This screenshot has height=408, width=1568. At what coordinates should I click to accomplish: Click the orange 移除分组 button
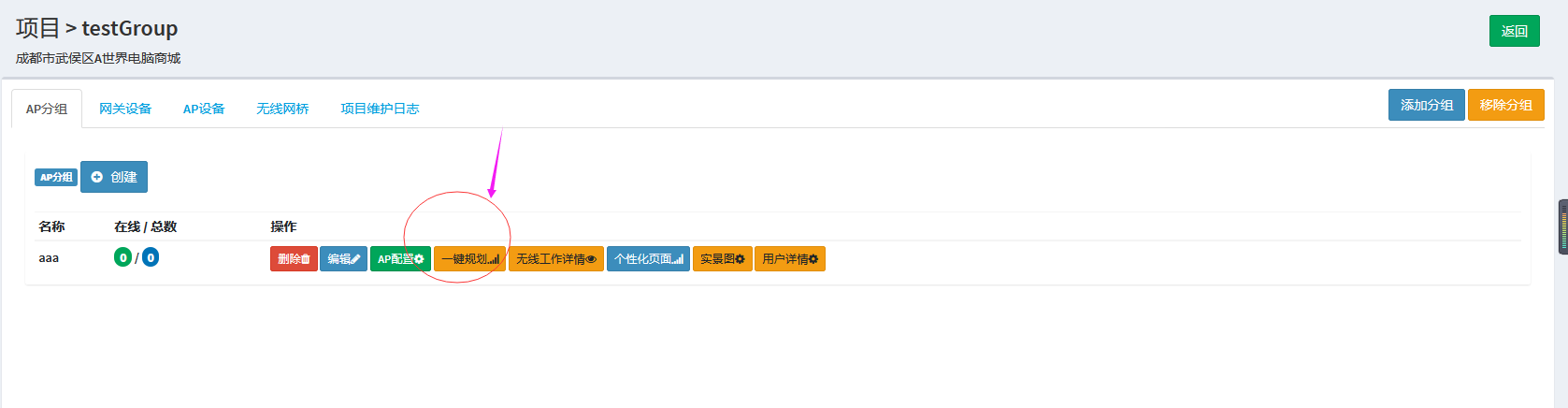[1505, 105]
